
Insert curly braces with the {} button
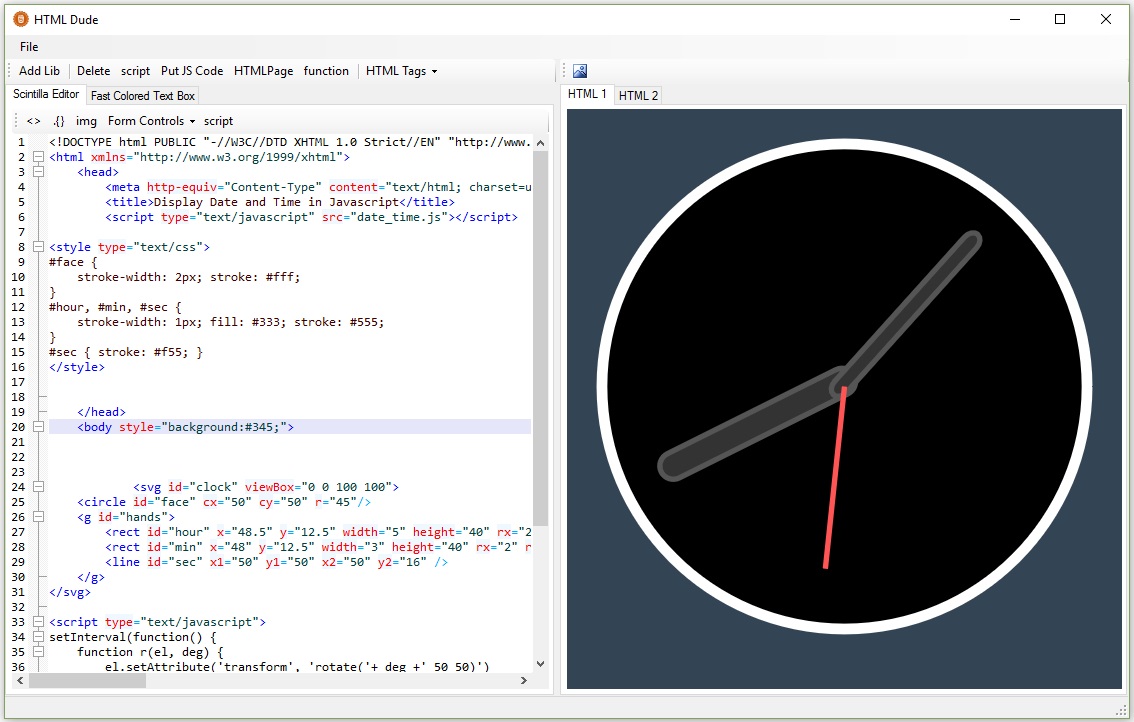(59, 121)
